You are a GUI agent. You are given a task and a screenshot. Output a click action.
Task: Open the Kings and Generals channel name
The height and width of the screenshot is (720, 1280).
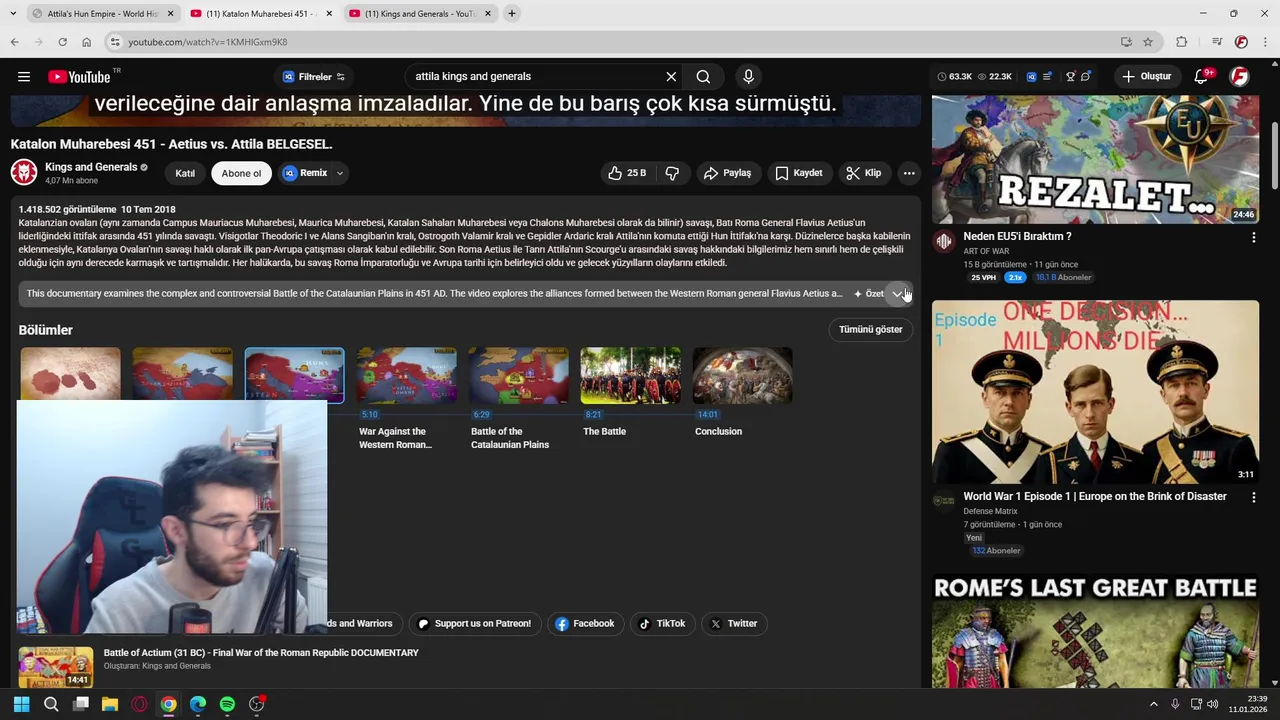coord(91,167)
